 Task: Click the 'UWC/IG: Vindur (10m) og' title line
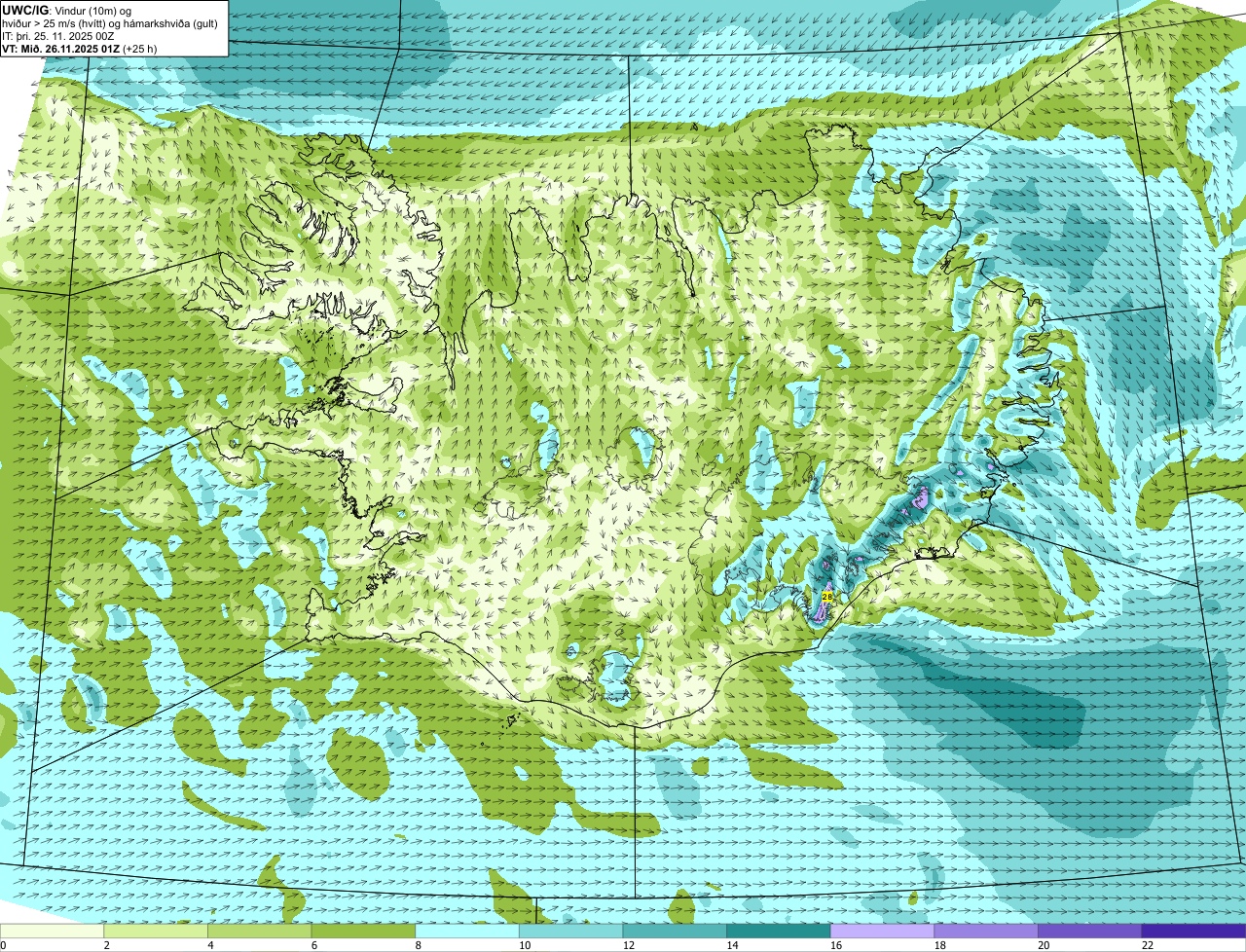point(67,10)
